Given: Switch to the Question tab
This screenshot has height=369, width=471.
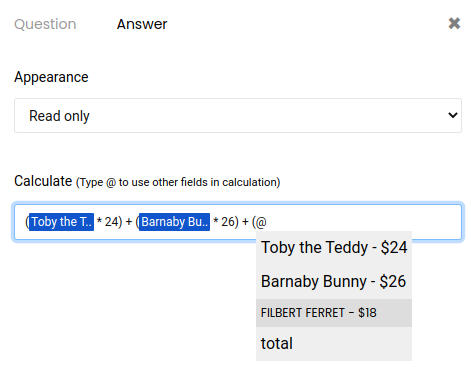Looking at the screenshot, I should [x=45, y=24].
